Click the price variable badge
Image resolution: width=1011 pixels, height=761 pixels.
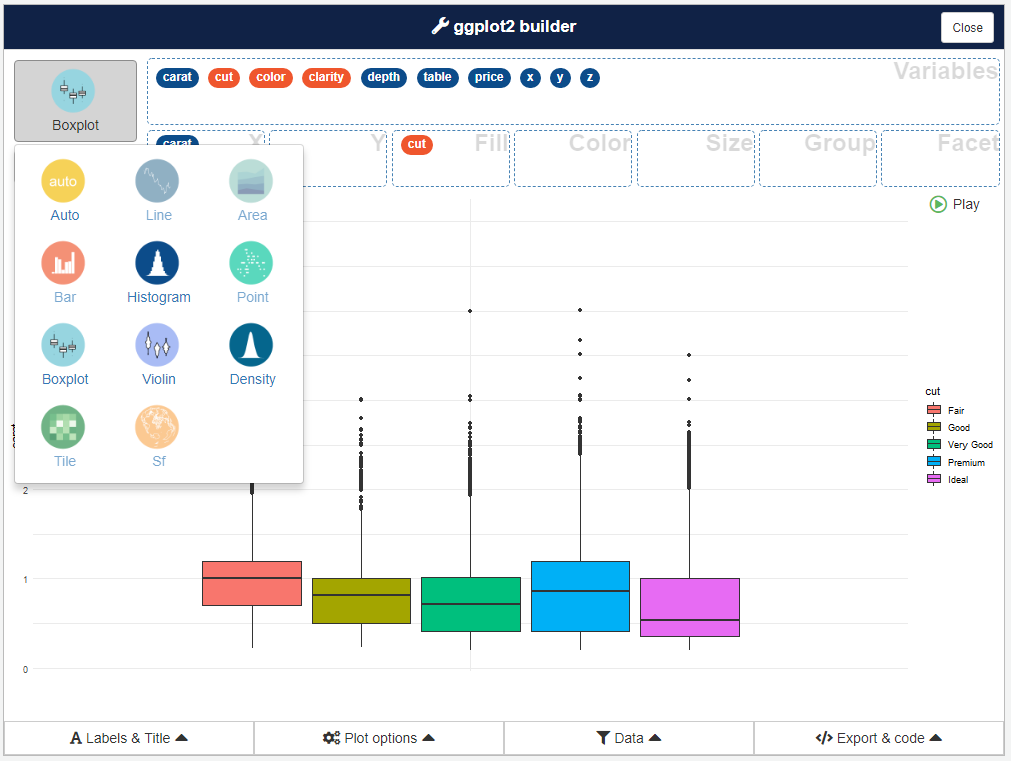[x=489, y=77]
